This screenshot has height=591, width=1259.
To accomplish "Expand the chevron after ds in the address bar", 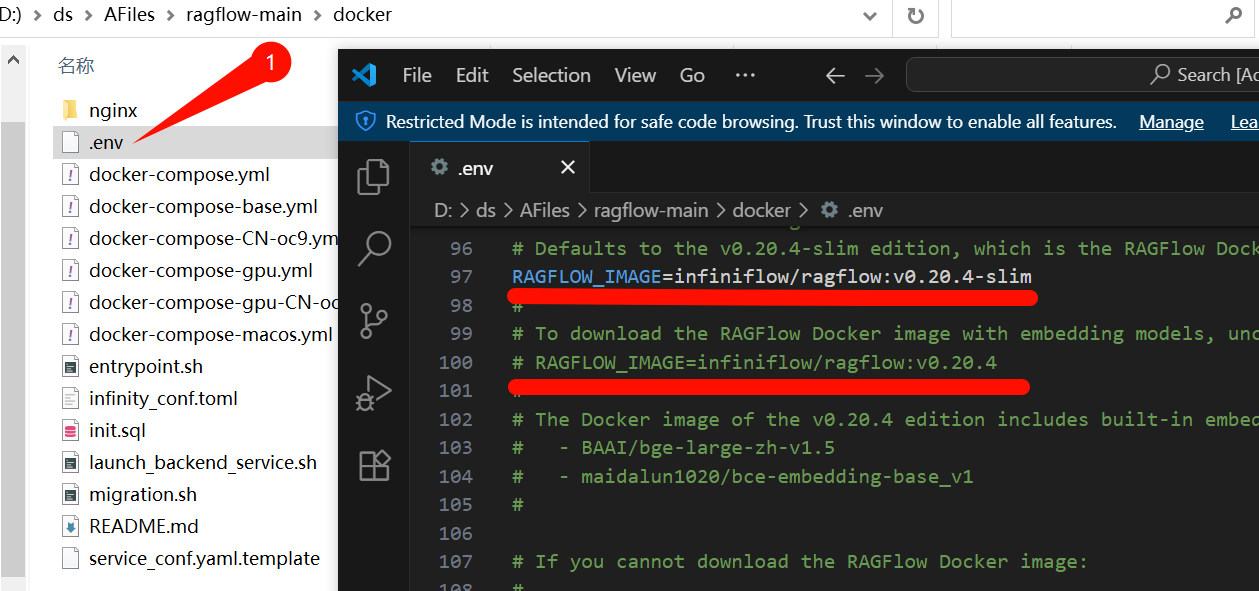I will point(89,16).
